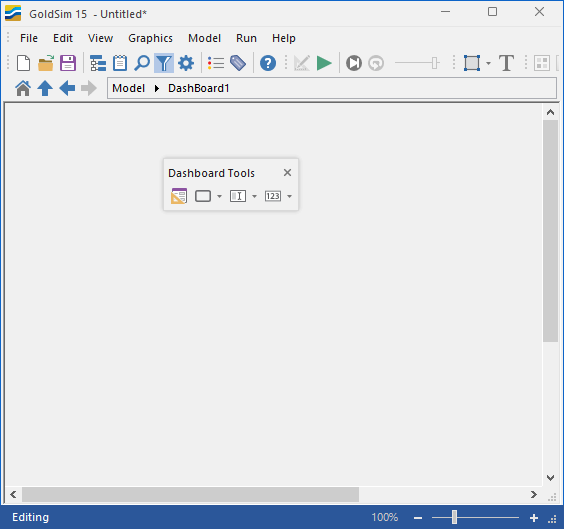The height and width of the screenshot is (529, 564).
Task: Click the 100% zoom level text
Action: coord(385,517)
